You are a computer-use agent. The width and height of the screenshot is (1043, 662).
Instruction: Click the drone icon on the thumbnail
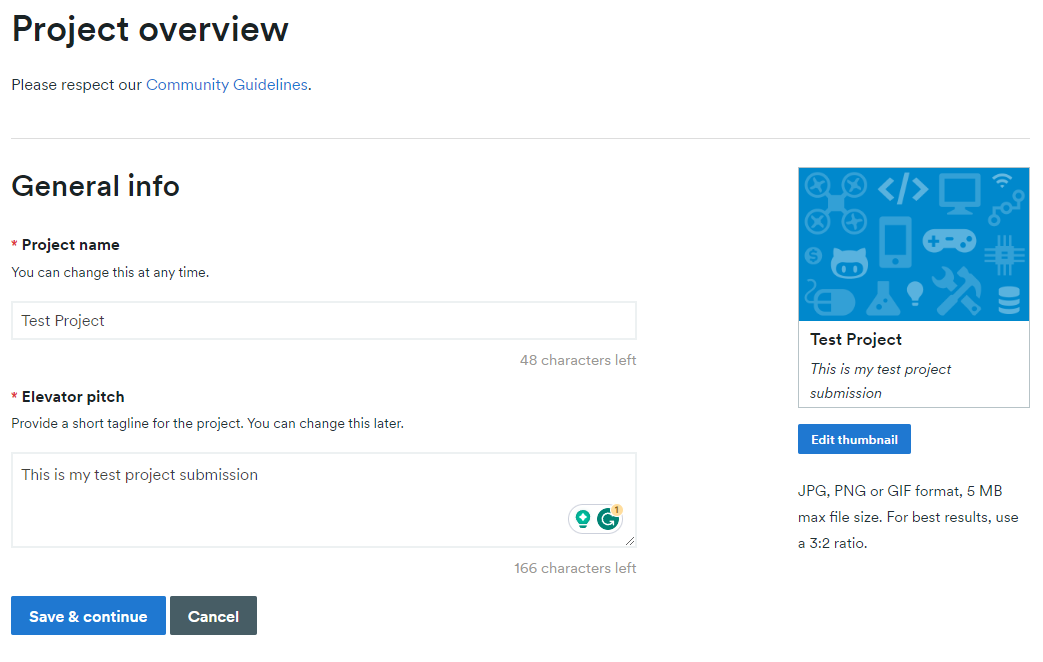click(x=835, y=203)
